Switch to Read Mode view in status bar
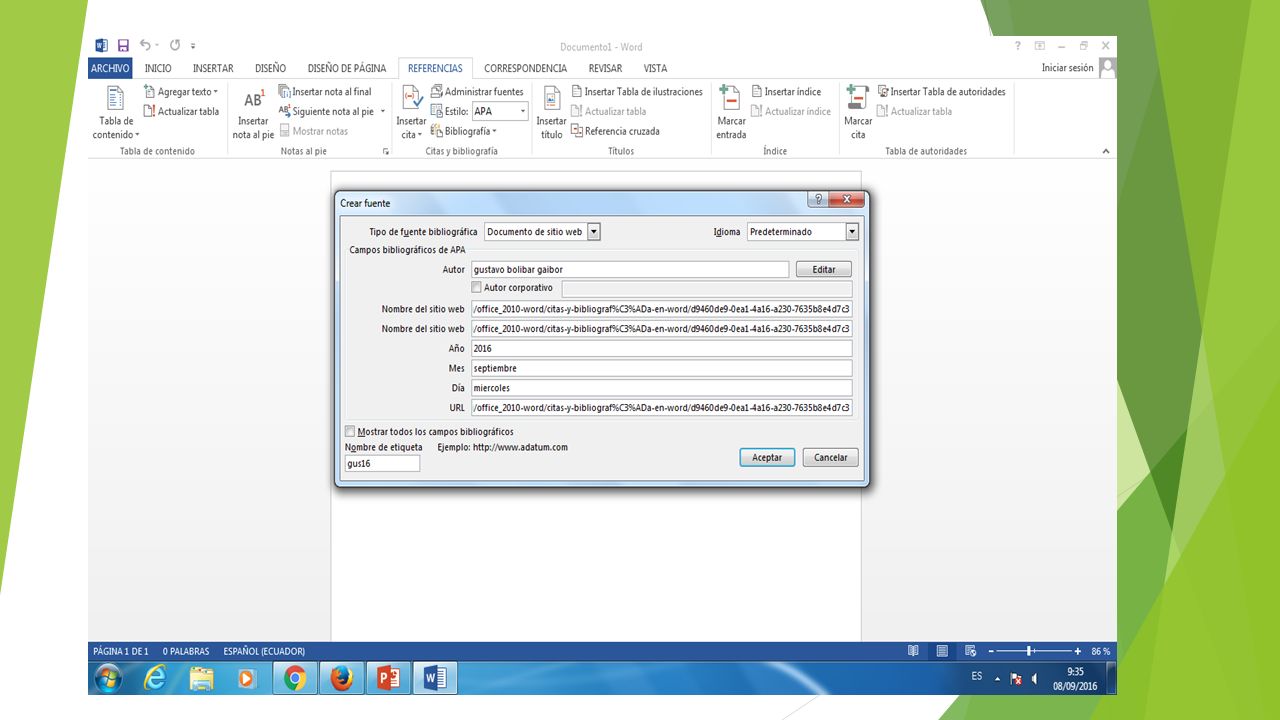This screenshot has width=1280, height=720. pos(913,651)
